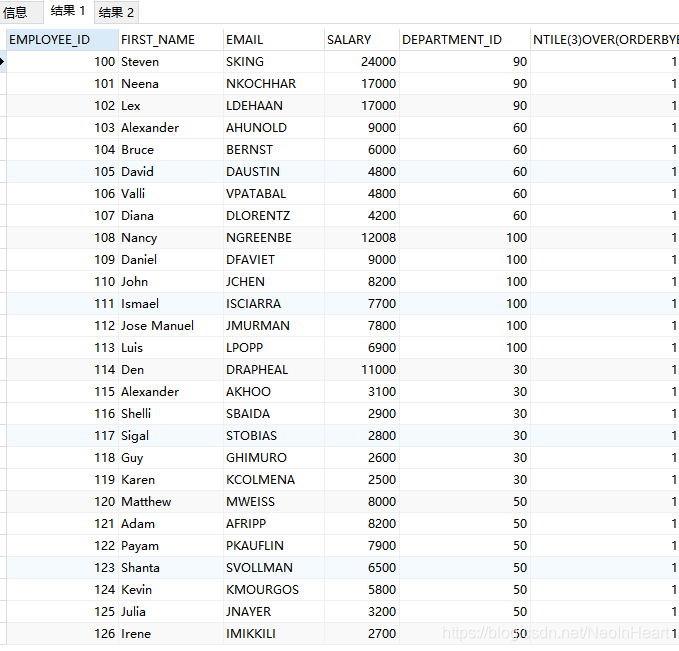Select the salary 7900 cell
Screen dimensions: 679x651
pos(361,546)
